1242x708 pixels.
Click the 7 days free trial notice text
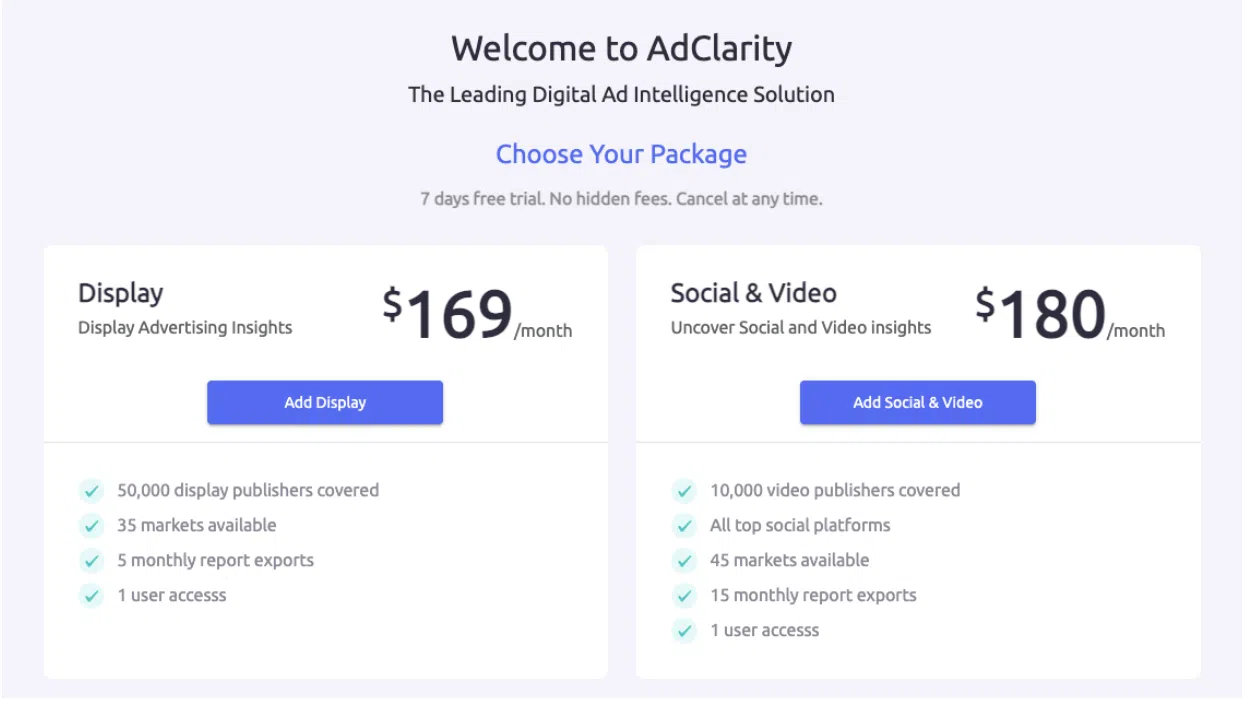[621, 199]
